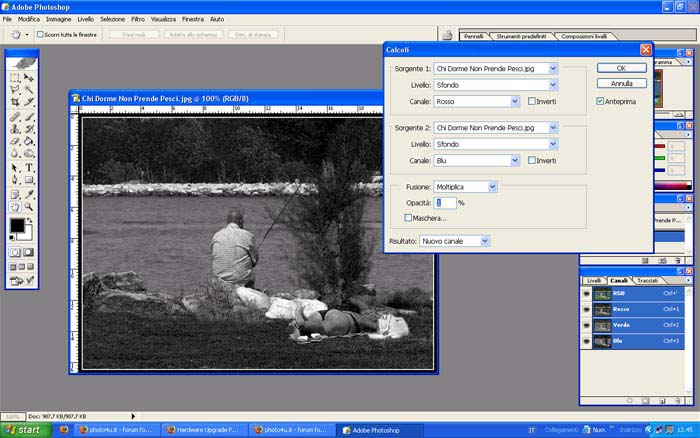Click the Annulla button
Screen dimensions: 700x438
click(x=622, y=83)
